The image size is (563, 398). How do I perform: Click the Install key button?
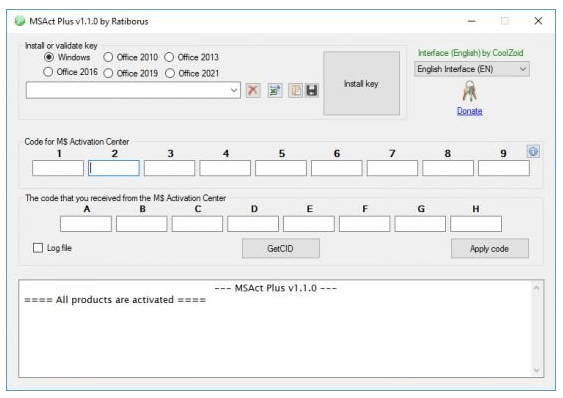(x=361, y=83)
